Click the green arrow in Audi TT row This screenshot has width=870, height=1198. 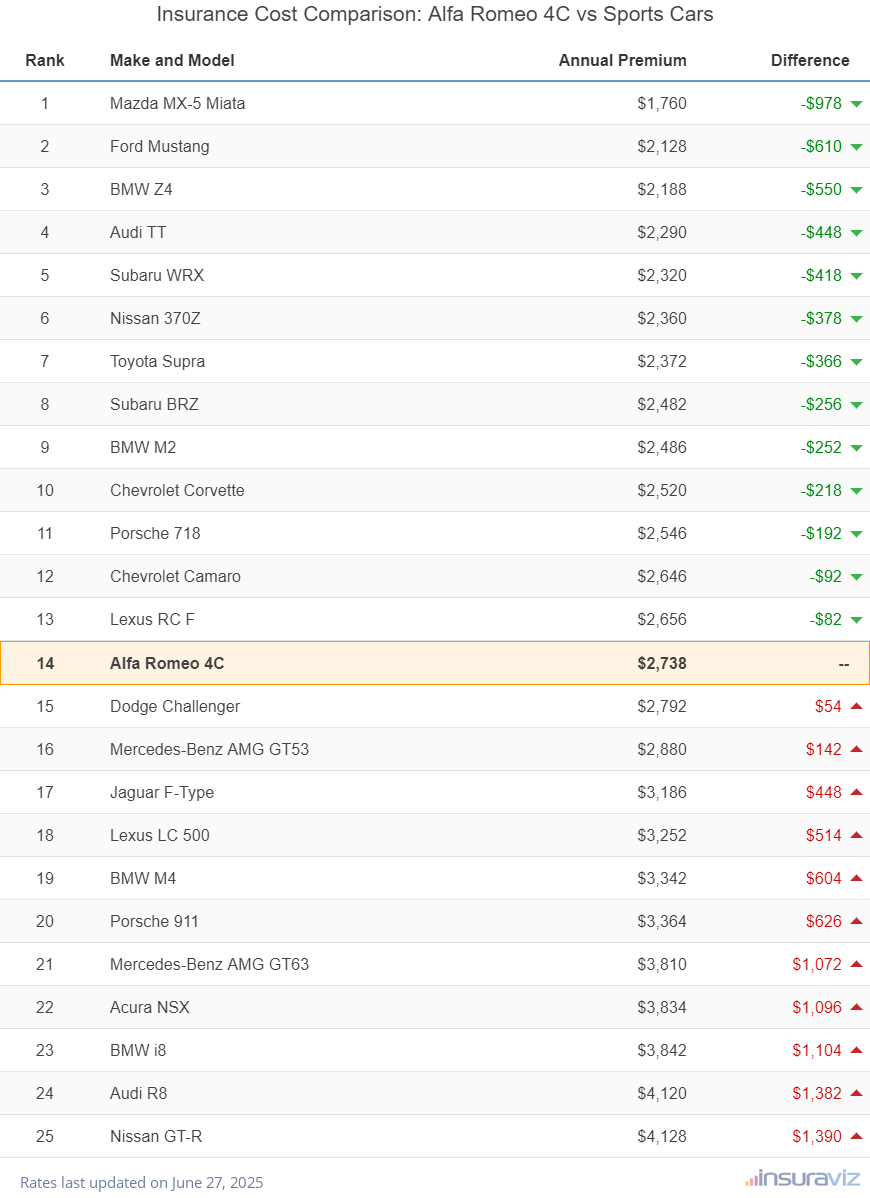(856, 233)
